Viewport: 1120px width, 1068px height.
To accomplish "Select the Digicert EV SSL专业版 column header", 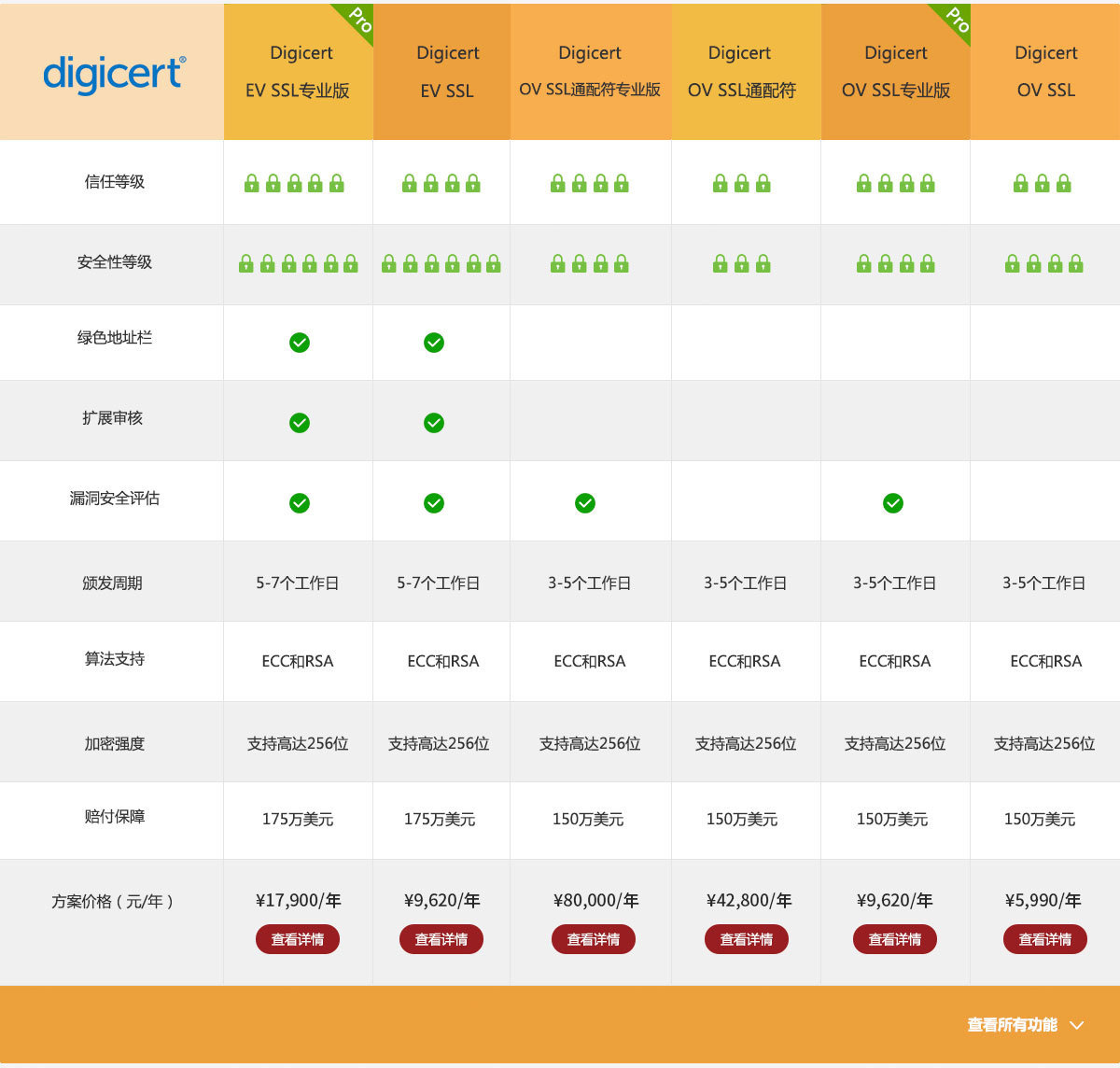I will click(299, 72).
